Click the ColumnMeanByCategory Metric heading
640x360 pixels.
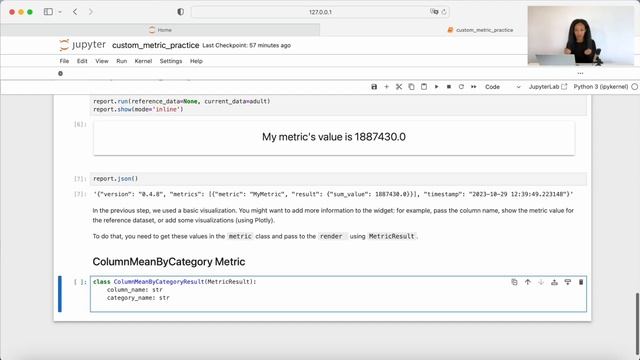click(x=169, y=262)
